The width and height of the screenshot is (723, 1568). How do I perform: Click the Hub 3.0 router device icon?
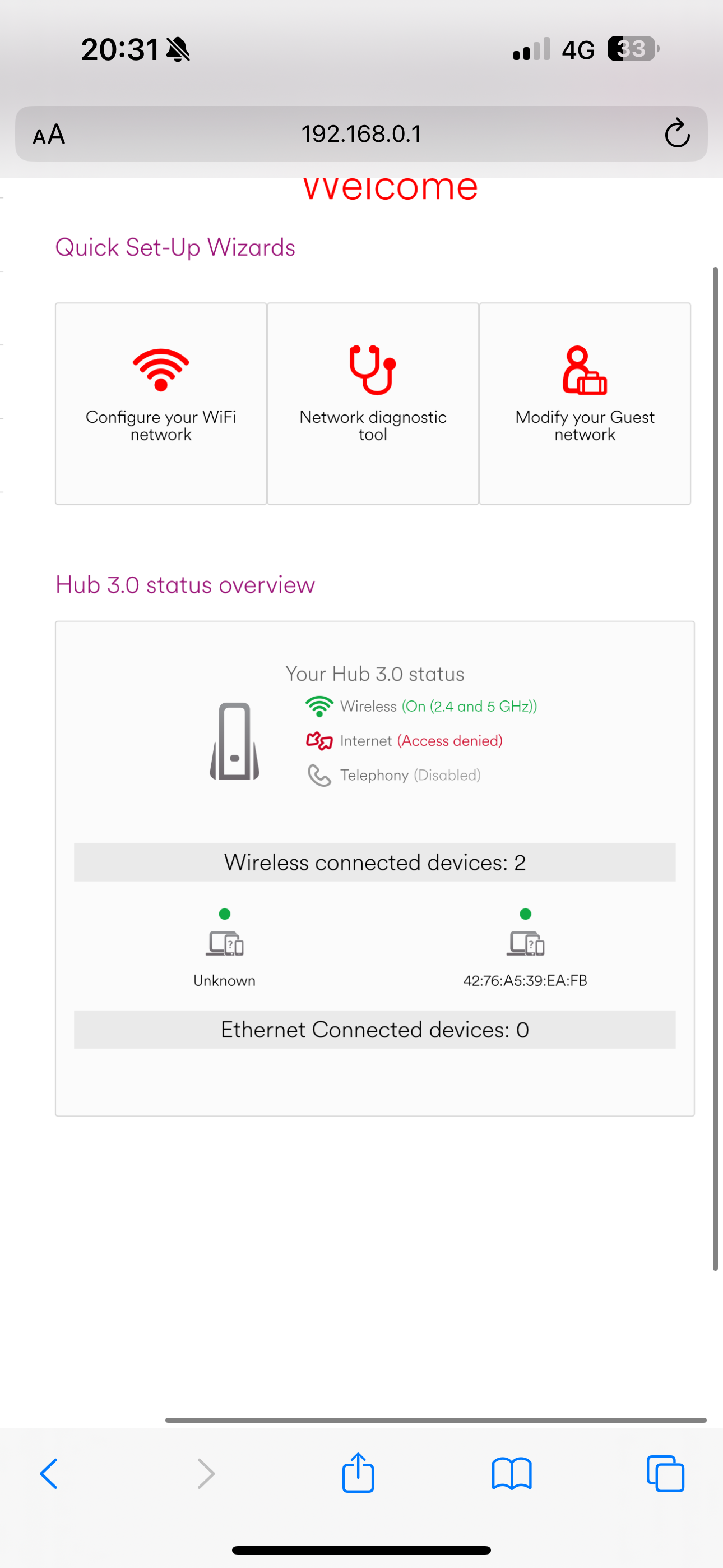(234, 741)
